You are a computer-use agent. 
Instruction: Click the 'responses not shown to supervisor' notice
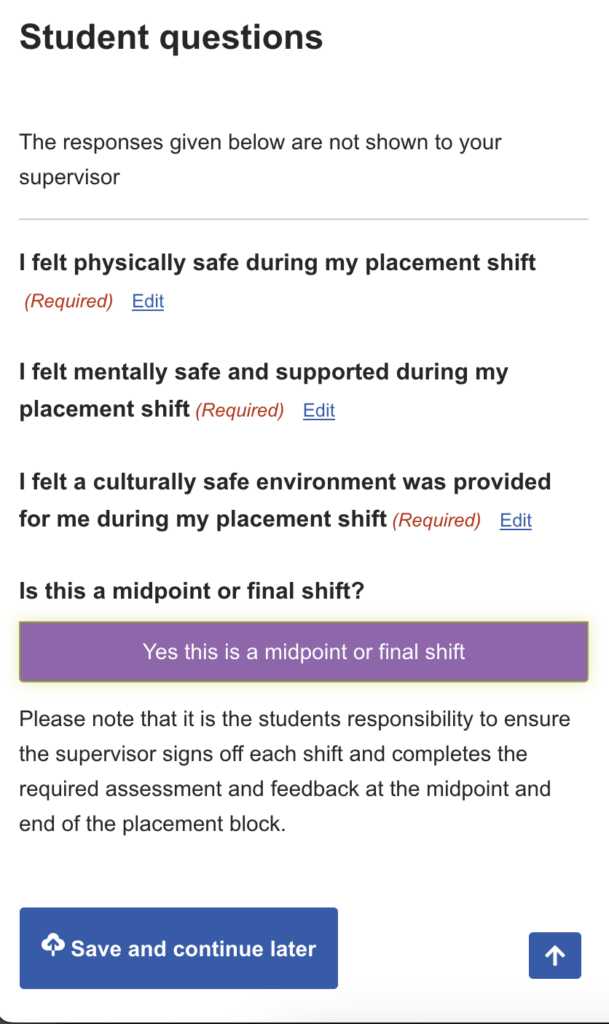(x=260, y=160)
